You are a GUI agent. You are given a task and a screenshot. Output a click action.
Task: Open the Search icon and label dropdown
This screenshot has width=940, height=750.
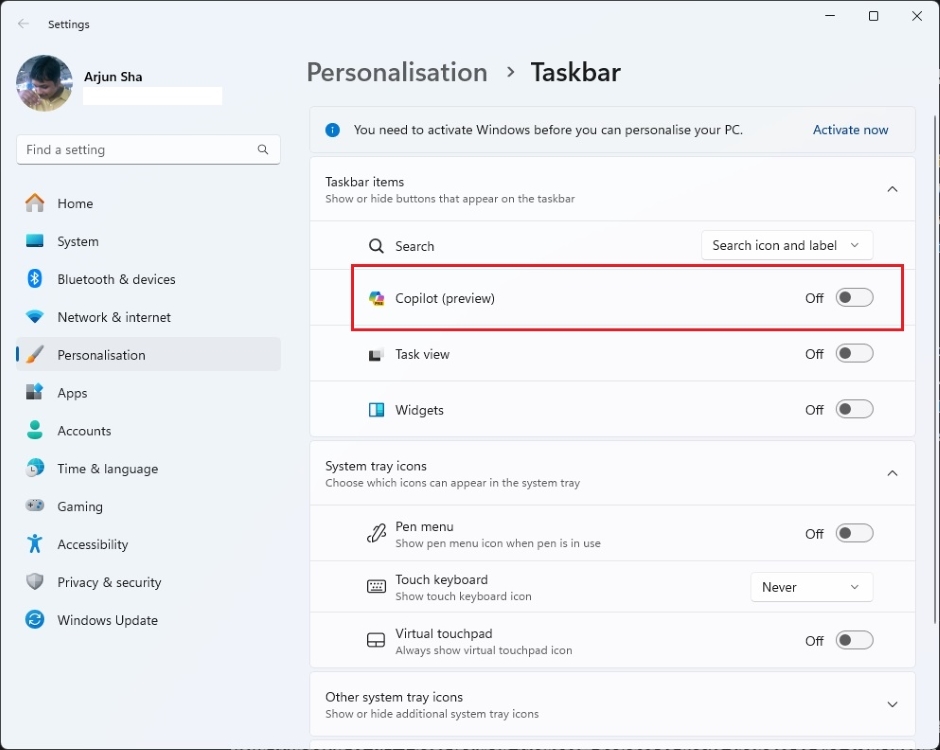[786, 245]
